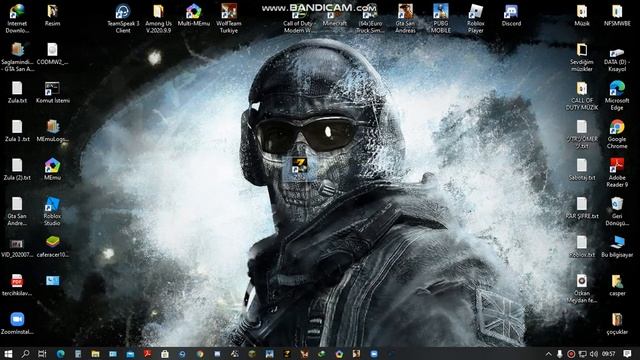Launch Roblox Studio shortcut
The height and width of the screenshot is (360, 640).
pyautogui.click(x=52, y=211)
